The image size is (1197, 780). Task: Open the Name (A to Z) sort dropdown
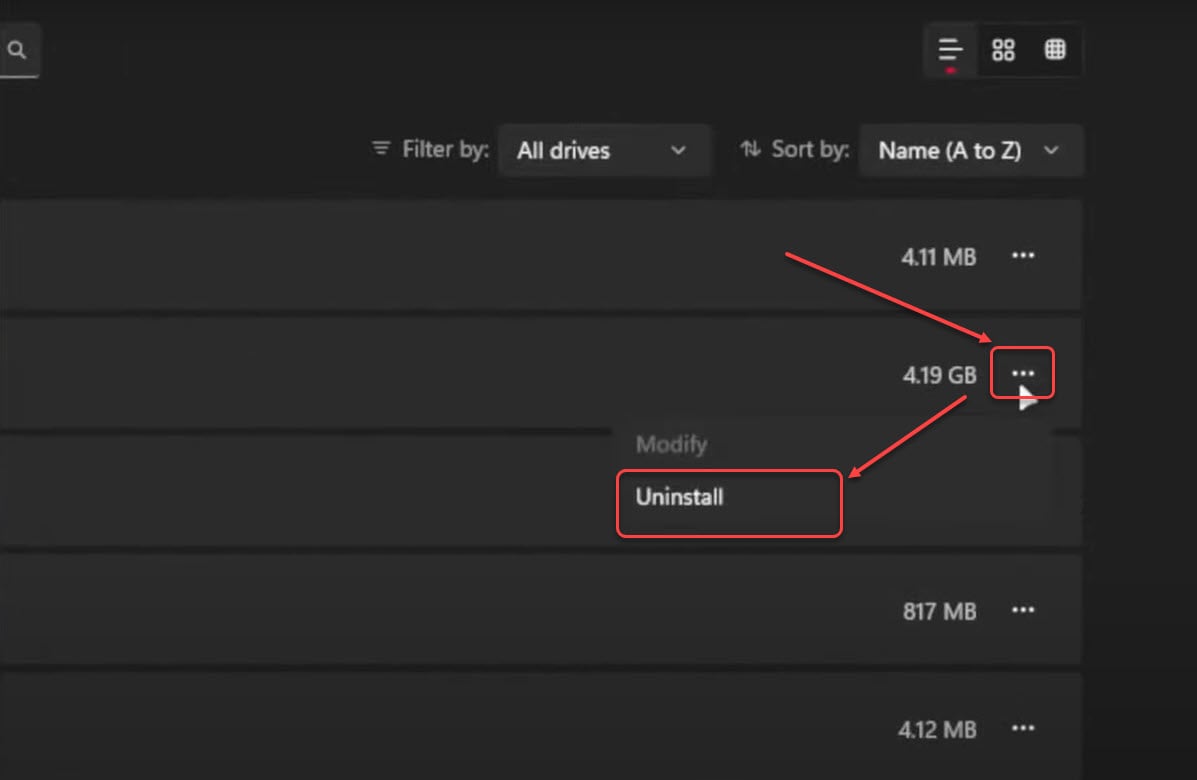[x=970, y=150]
